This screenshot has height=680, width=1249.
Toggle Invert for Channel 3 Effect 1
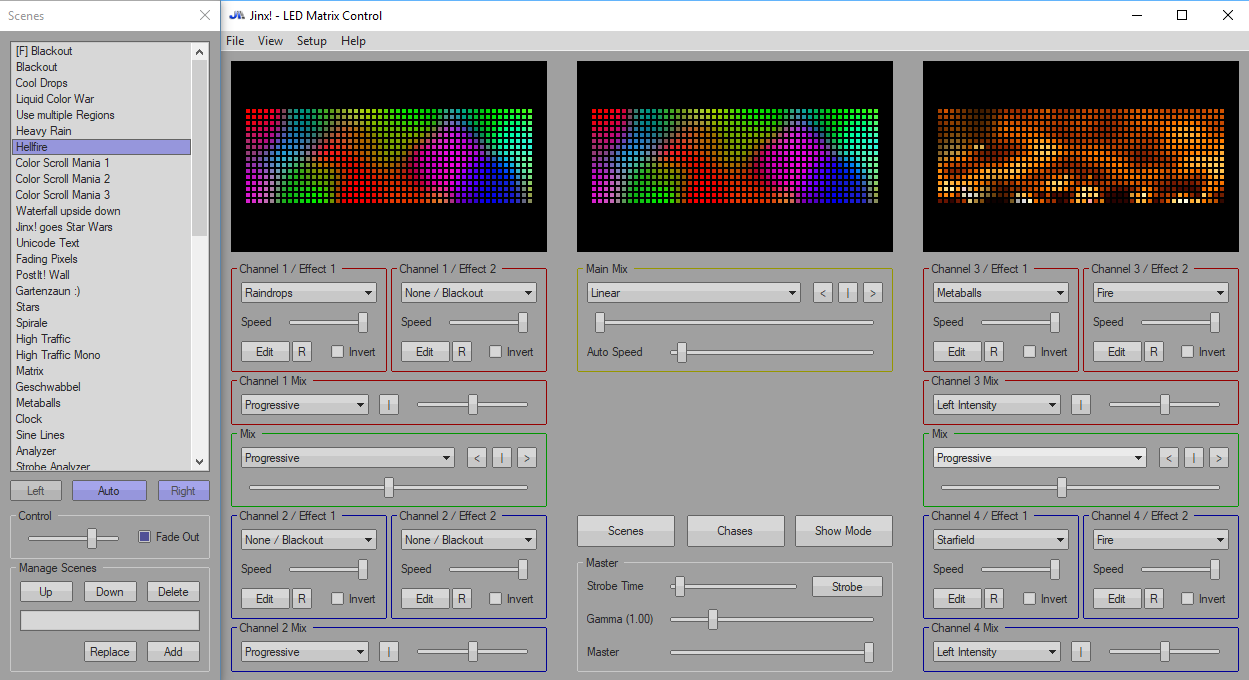click(1030, 352)
